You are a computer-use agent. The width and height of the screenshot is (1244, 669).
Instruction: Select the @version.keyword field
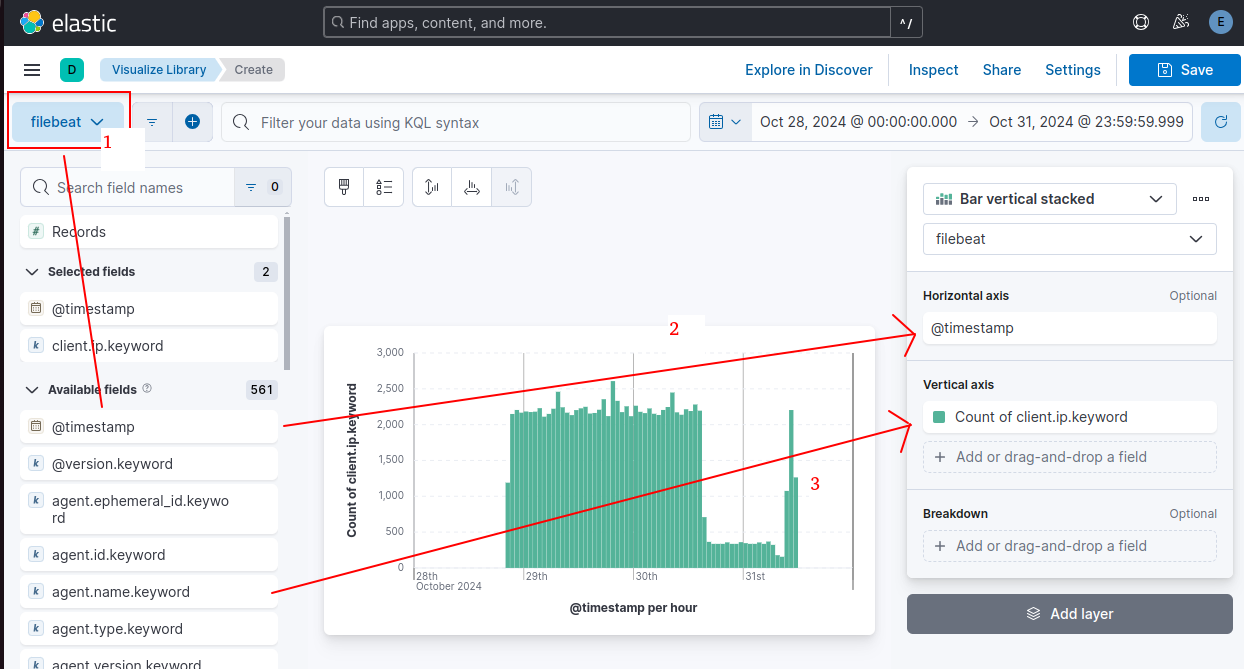(149, 464)
